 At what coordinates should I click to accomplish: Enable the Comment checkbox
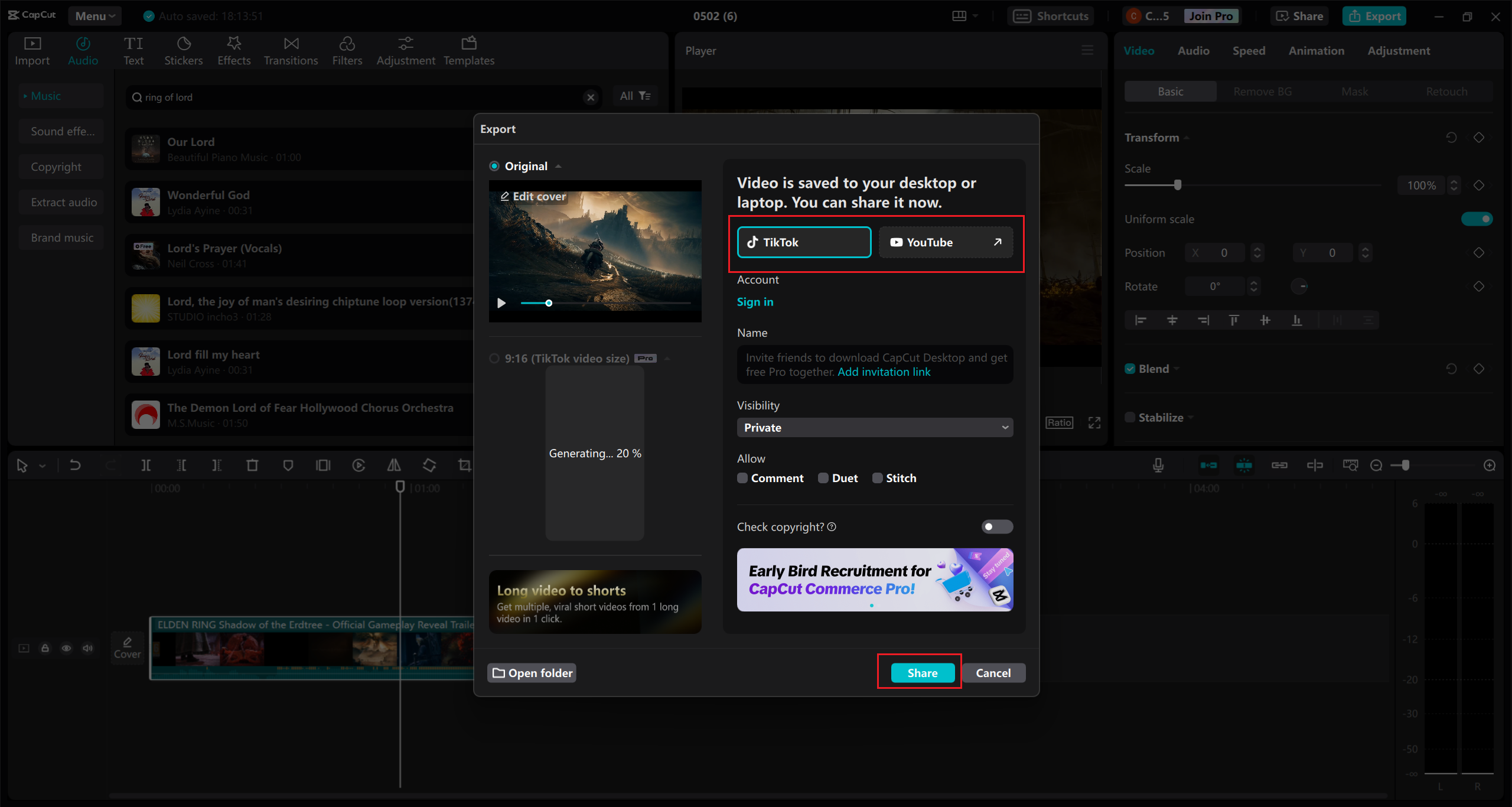pos(742,478)
